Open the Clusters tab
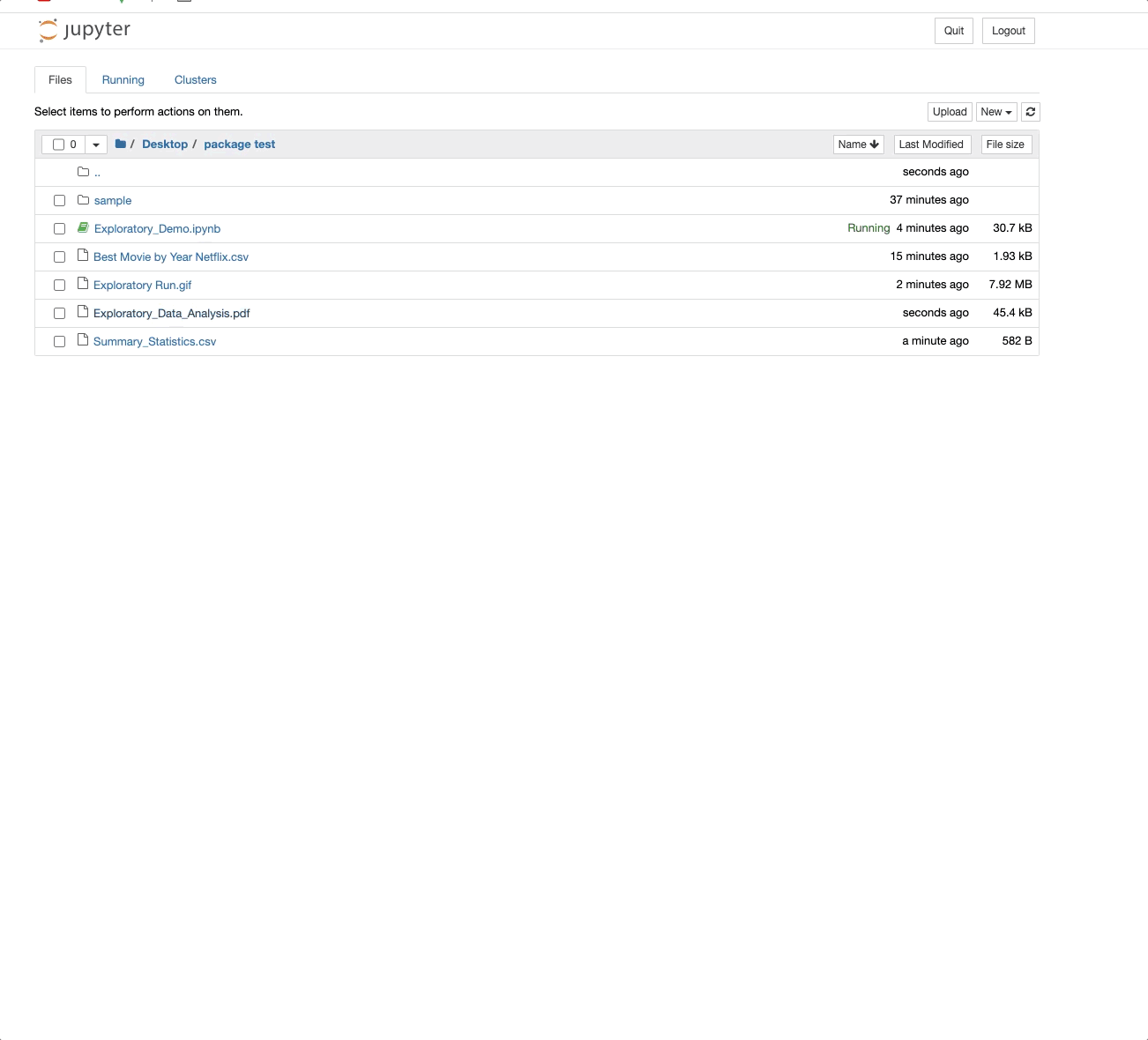The width and height of the screenshot is (1148, 1040). (x=195, y=79)
